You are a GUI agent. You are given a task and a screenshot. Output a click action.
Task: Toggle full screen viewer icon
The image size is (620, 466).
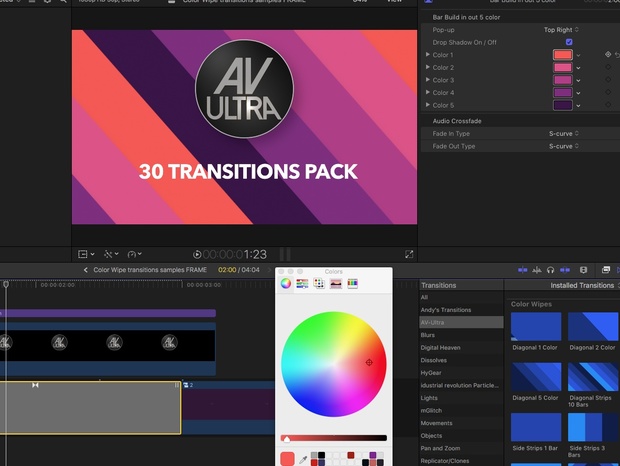tap(409, 254)
